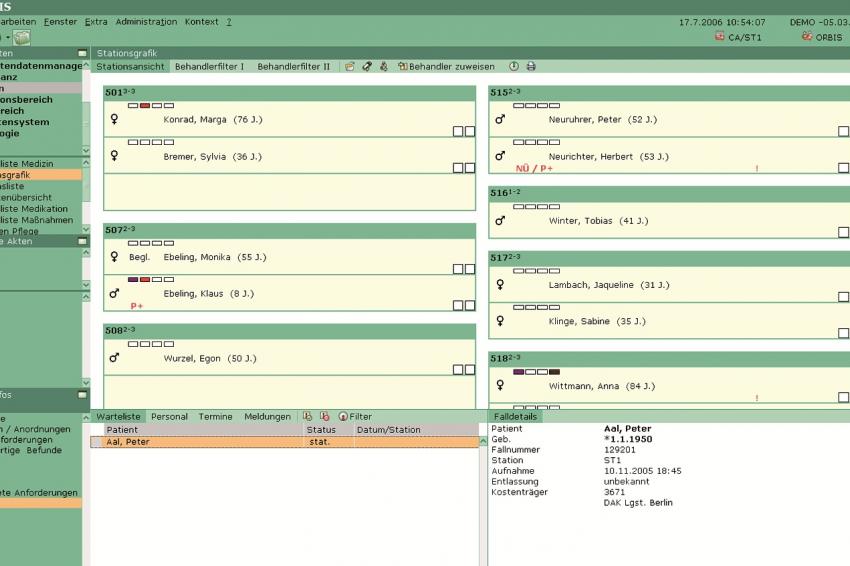Click the down arrow of the top sidebar list
Image resolution: width=850 pixels, height=566 pixels.
pos(86,150)
